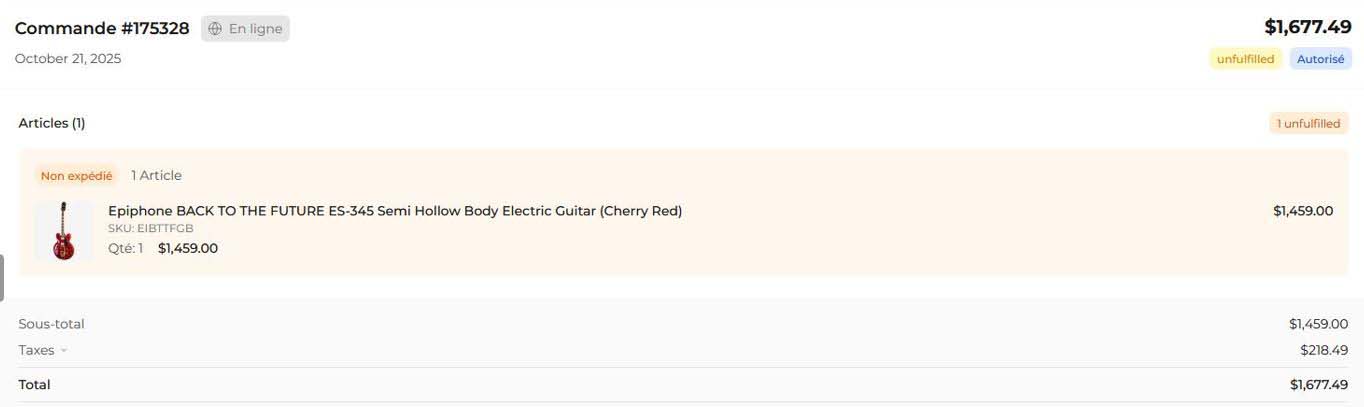Open the red guitar product thumbnail
Viewport: 1364px width, 407px height.
pyautogui.click(x=64, y=231)
